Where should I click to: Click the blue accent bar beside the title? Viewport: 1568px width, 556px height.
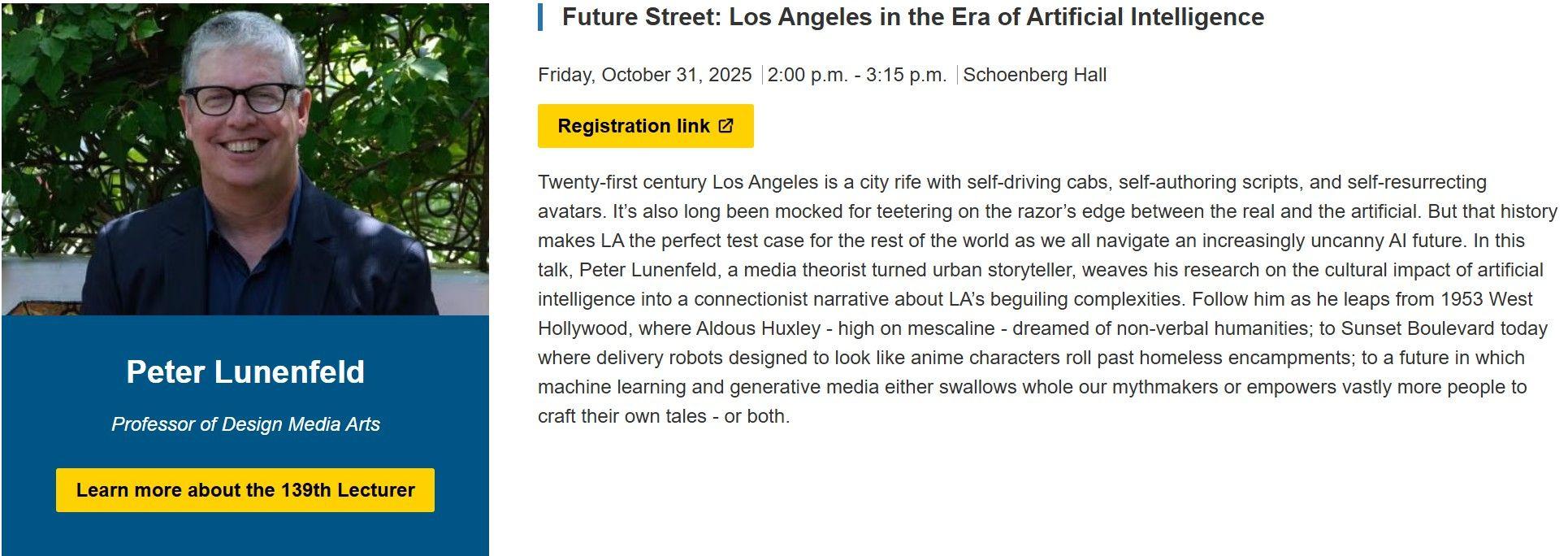click(540, 17)
